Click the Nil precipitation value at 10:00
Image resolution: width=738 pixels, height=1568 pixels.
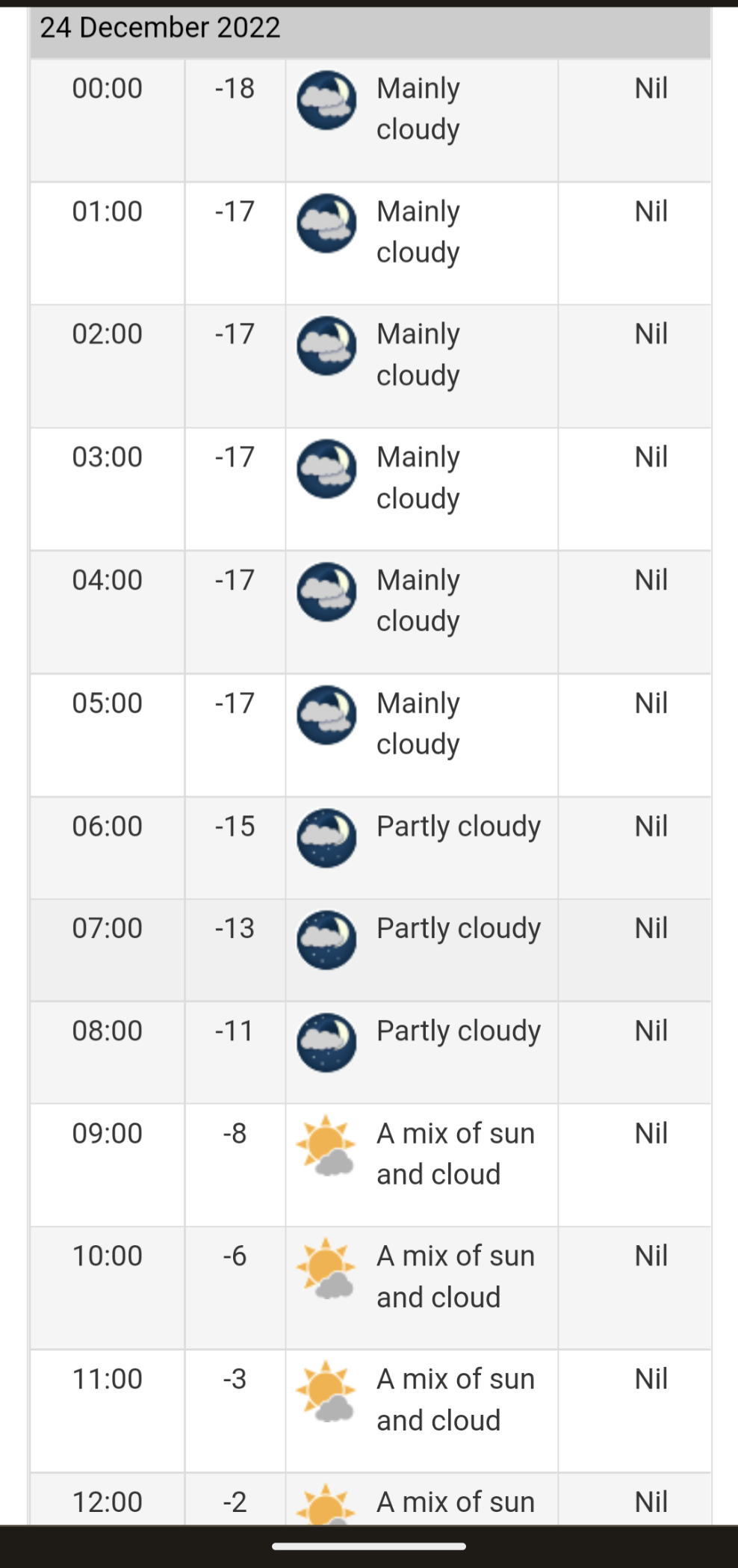[651, 1256]
